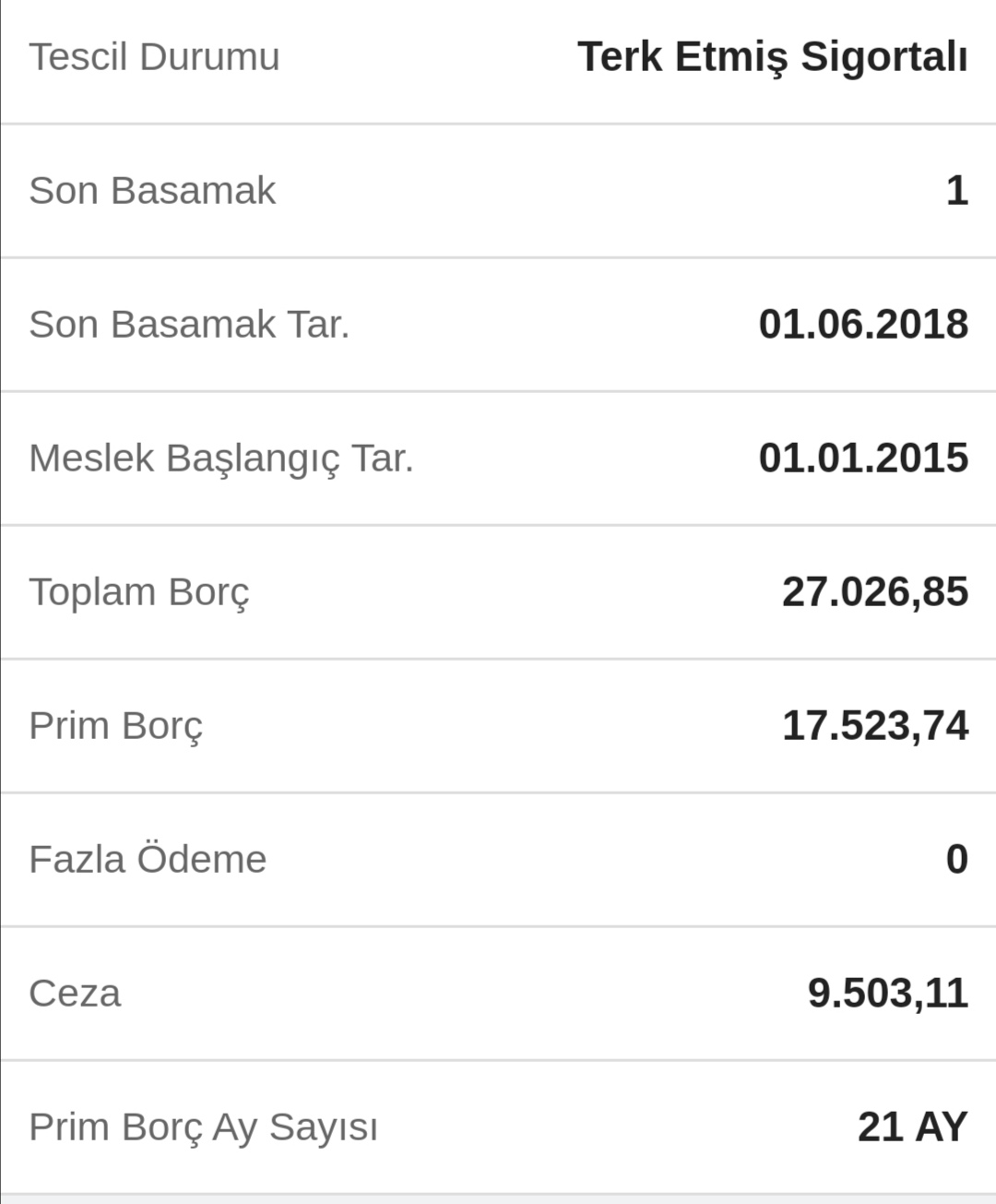Select the Son Basamak value 1
The width and height of the screenshot is (996, 1204).
957,191
